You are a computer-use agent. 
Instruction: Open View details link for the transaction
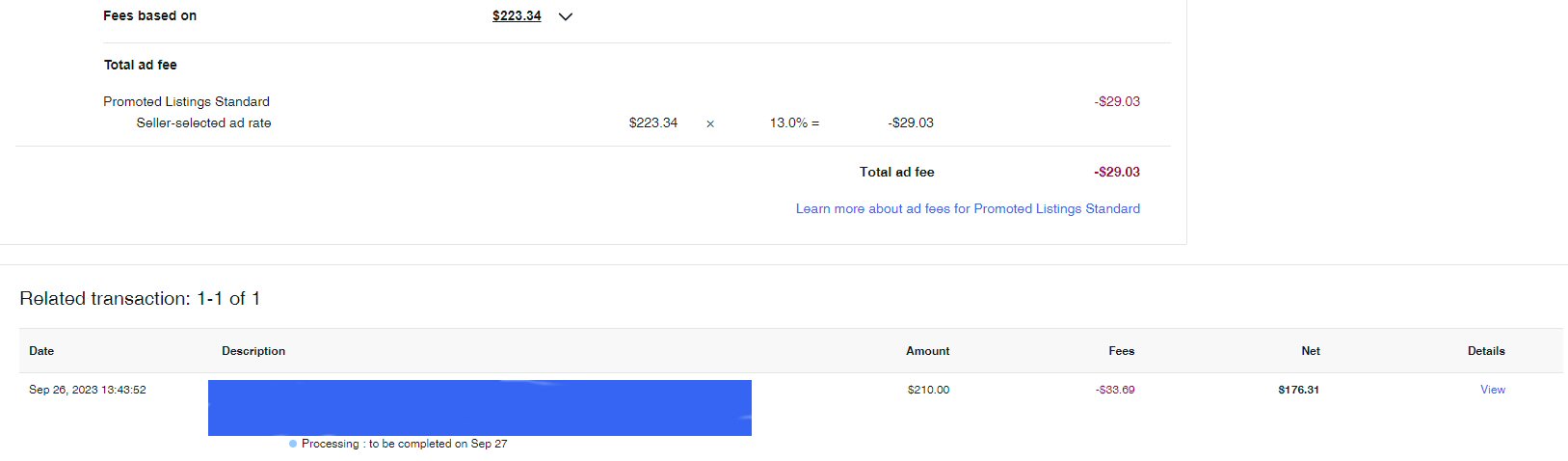click(x=1493, y=390)
